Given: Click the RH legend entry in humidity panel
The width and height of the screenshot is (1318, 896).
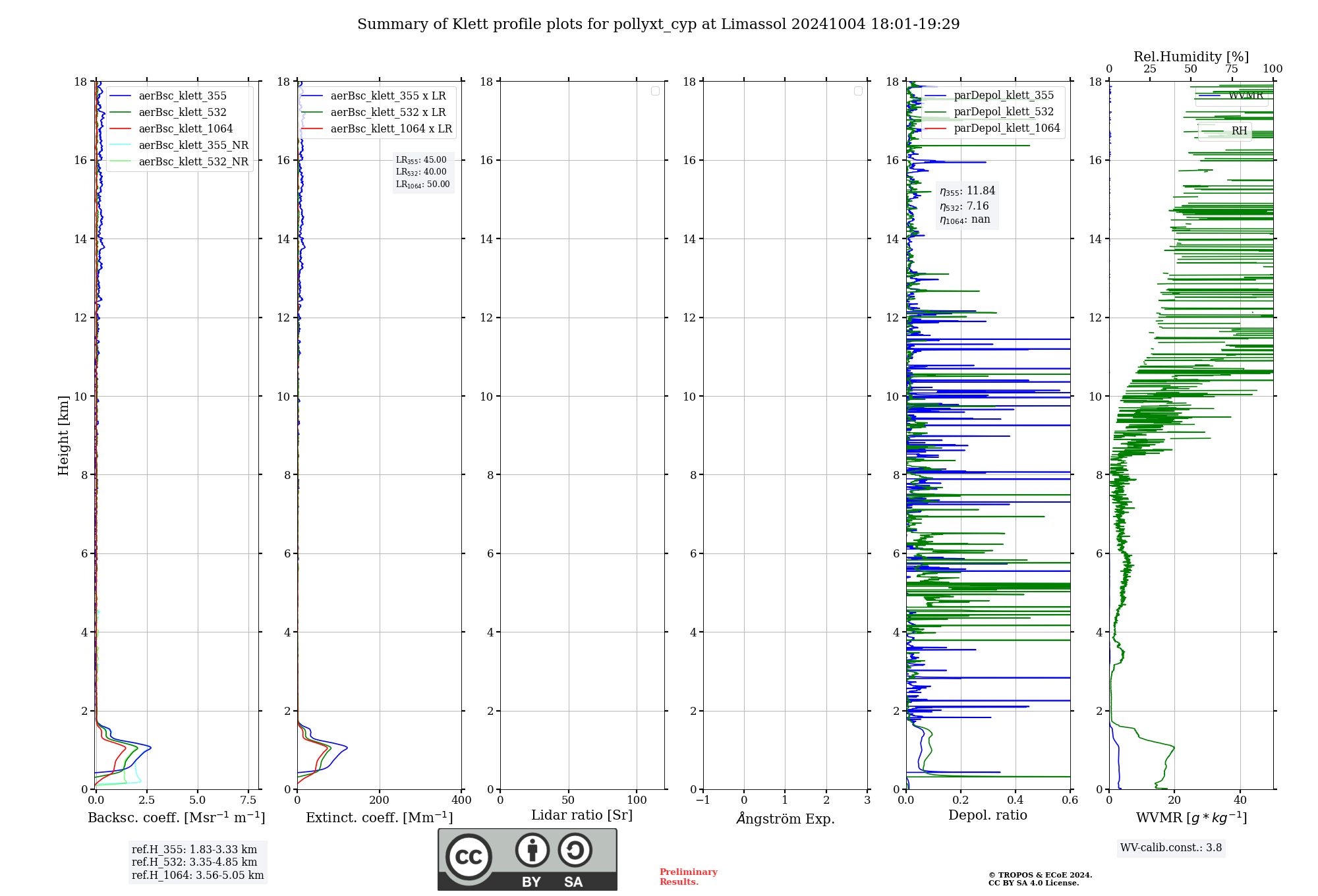Looking at the screenshot, I should 1238,131.
